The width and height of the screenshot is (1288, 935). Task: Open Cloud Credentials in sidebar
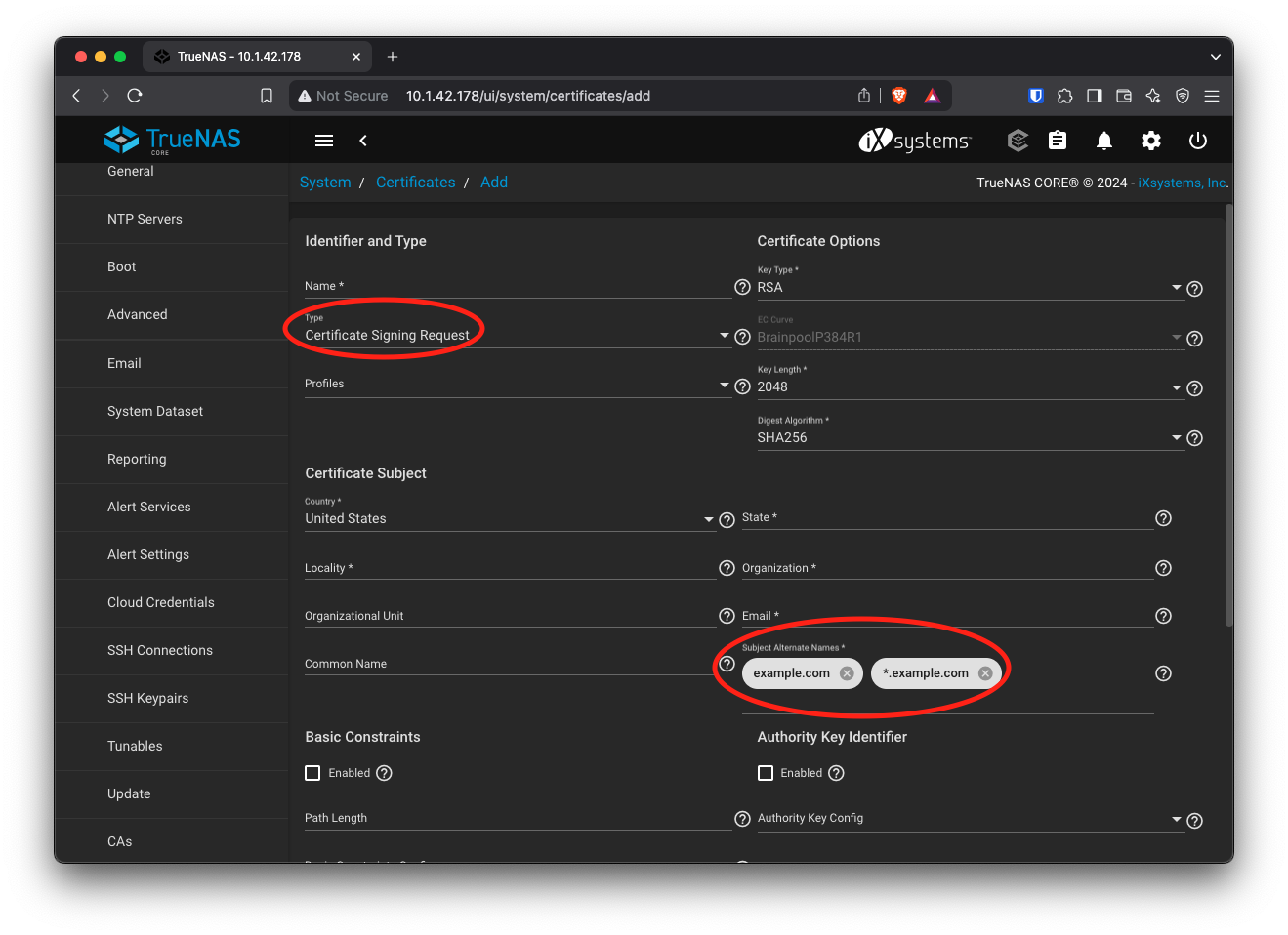172,602
